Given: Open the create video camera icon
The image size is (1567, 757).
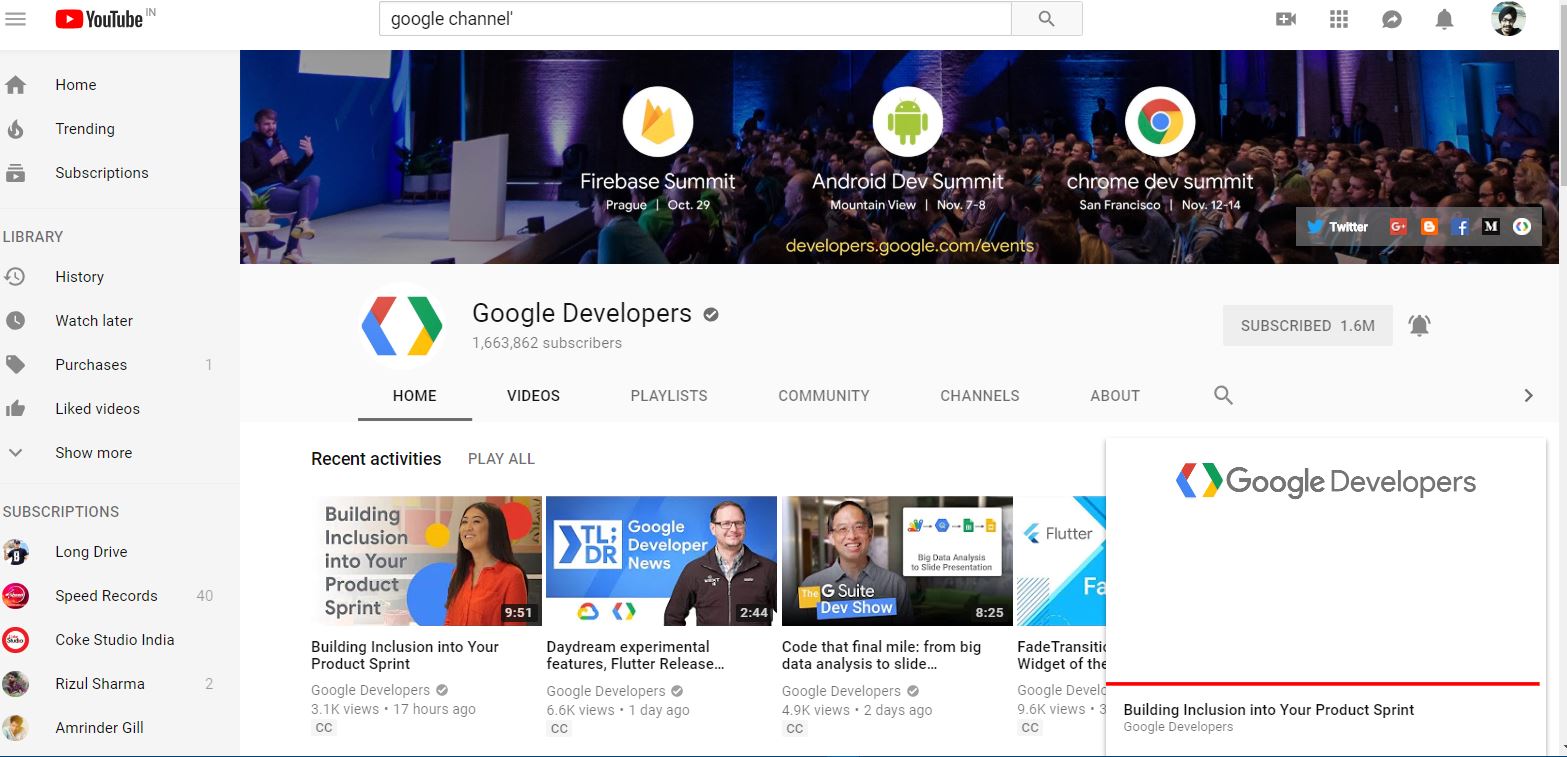Looking at the screenshot, I should (x=1286, y=19).
